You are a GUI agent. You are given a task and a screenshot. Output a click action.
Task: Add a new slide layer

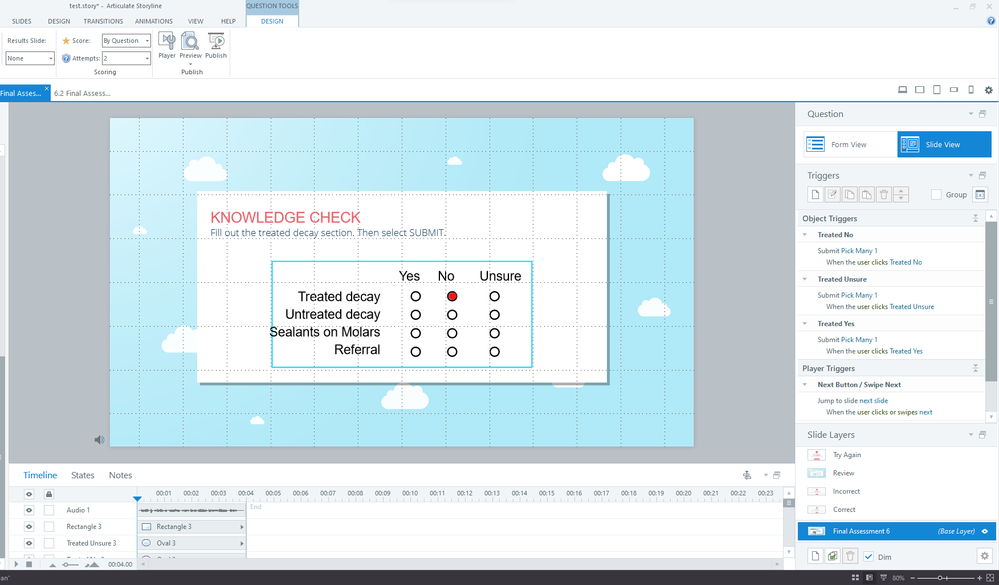point(815,556)
